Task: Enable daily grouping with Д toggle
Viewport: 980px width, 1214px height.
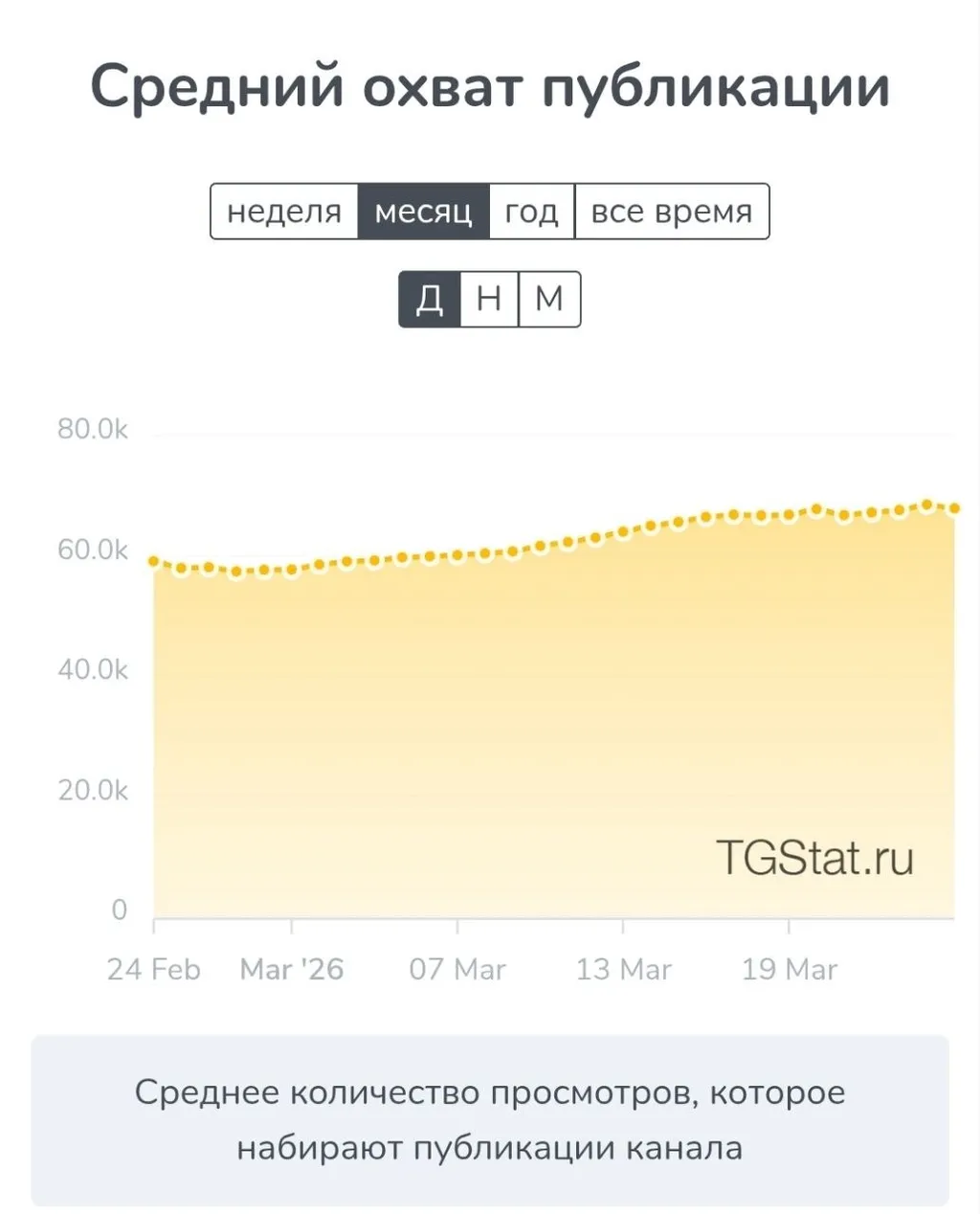Action: [430, 300]
